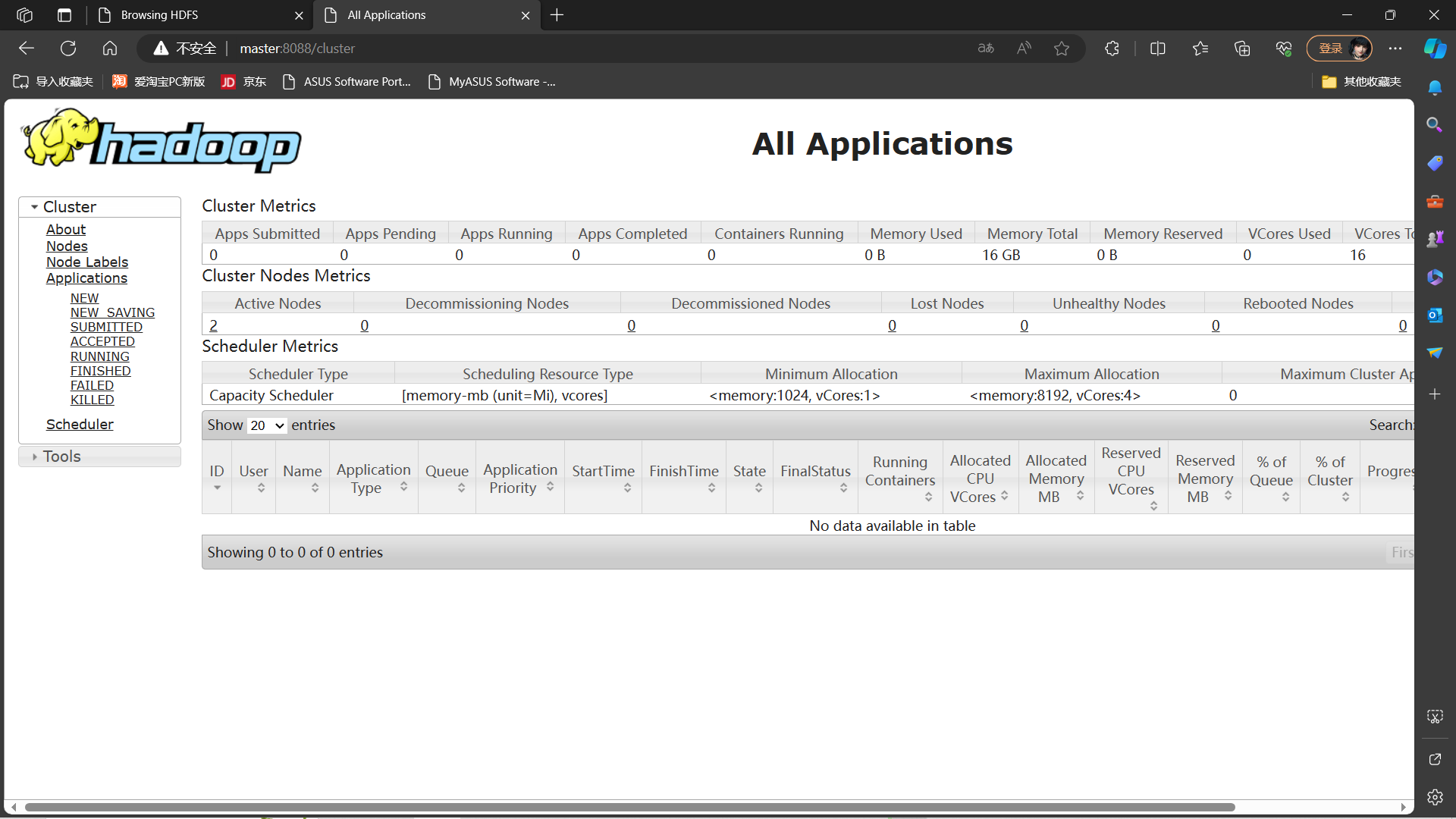Screen dimensions: 1456x819
Task: Click the browser refresh icon
Action: pos(68,49)
